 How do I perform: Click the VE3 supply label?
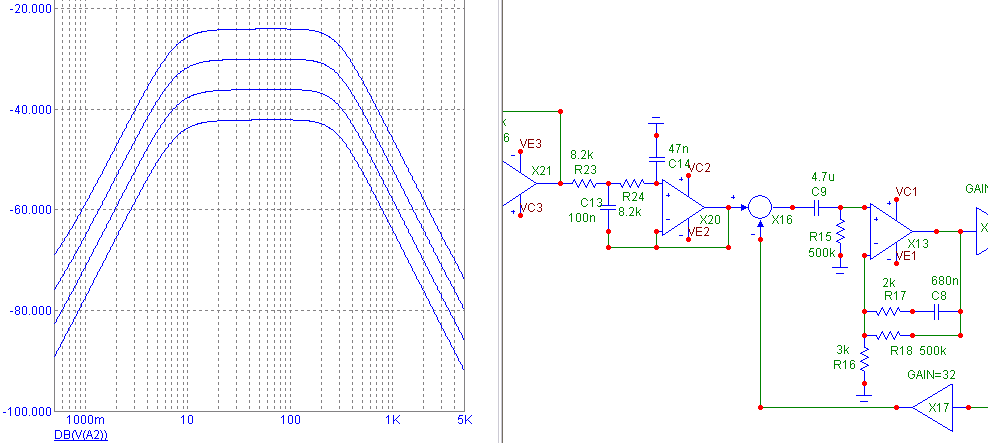(530, 144)
